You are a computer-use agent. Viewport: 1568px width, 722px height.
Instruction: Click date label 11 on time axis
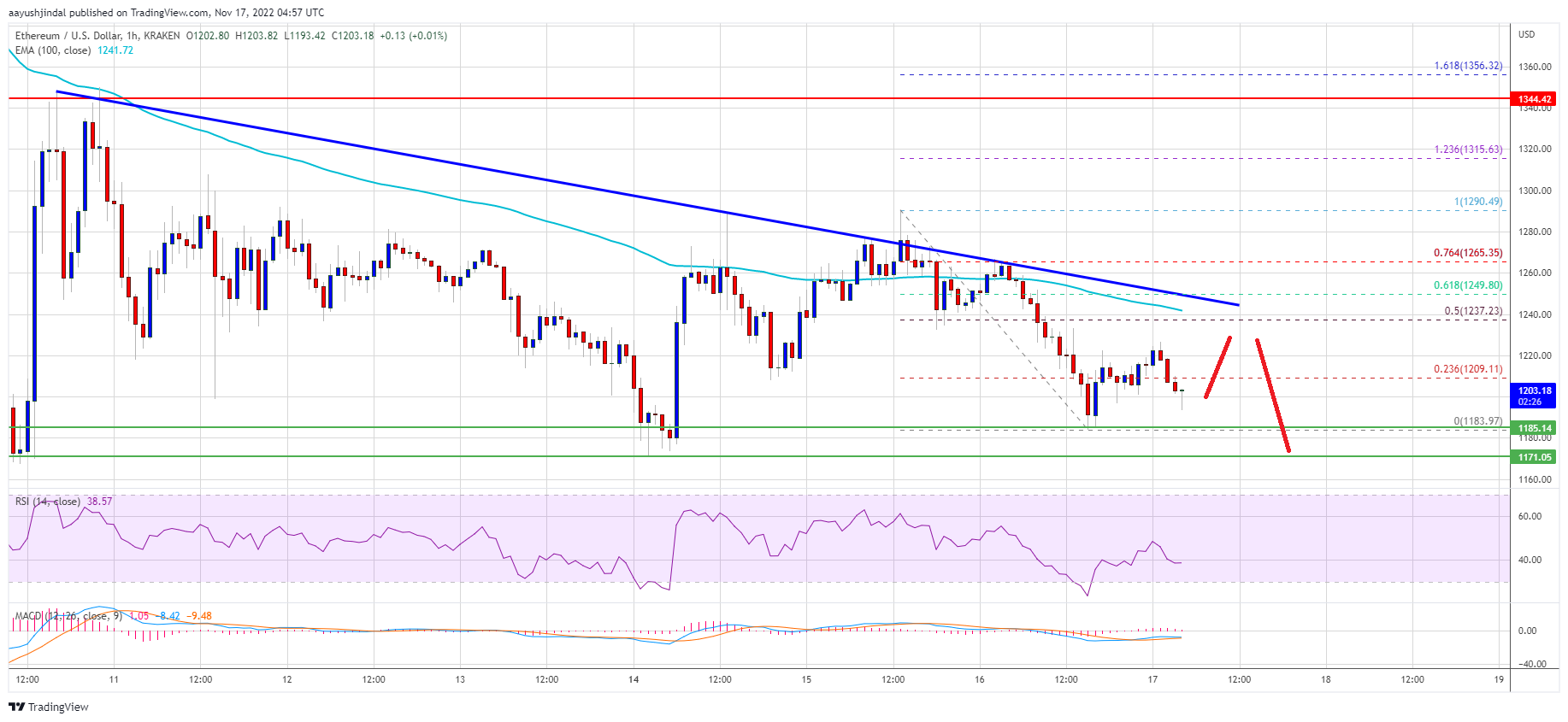tap(114, 679)
